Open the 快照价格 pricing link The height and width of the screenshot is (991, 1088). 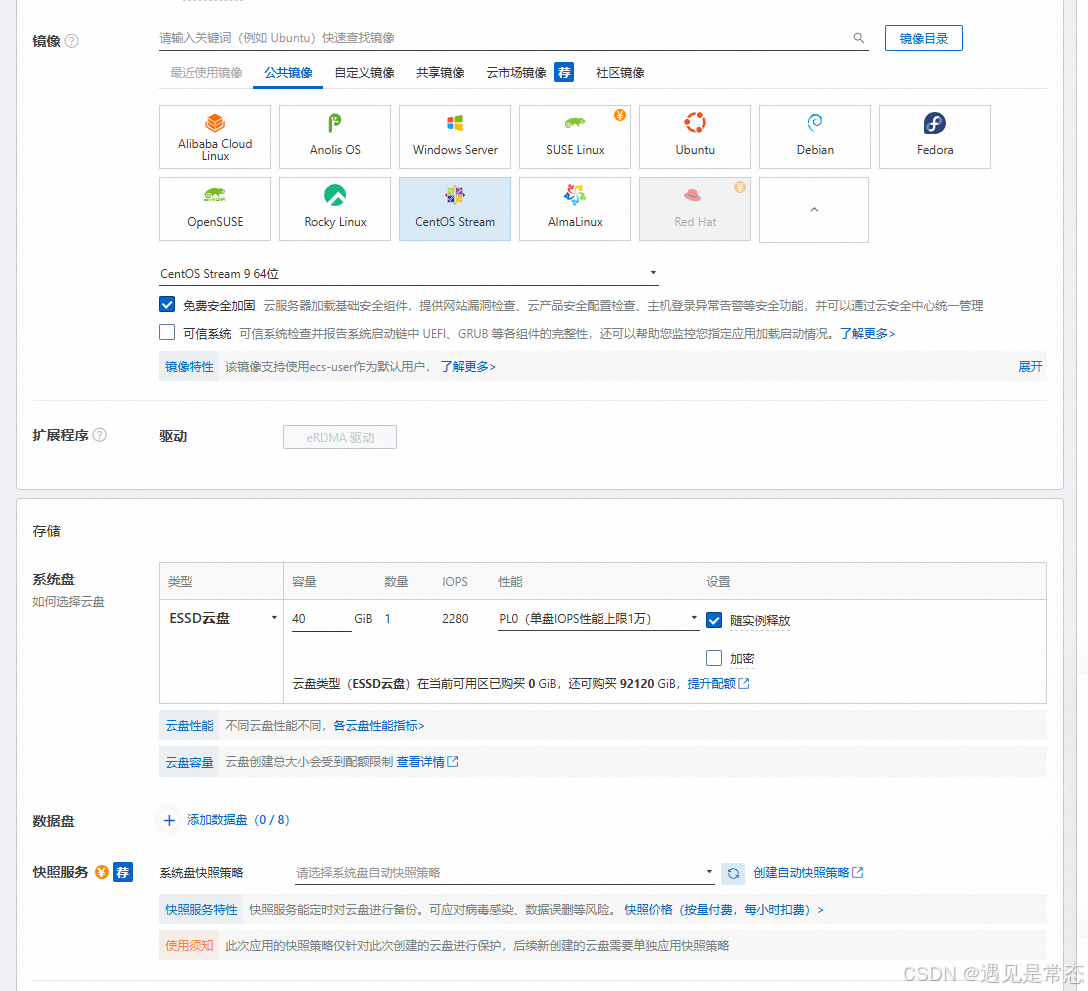point(724,910)
